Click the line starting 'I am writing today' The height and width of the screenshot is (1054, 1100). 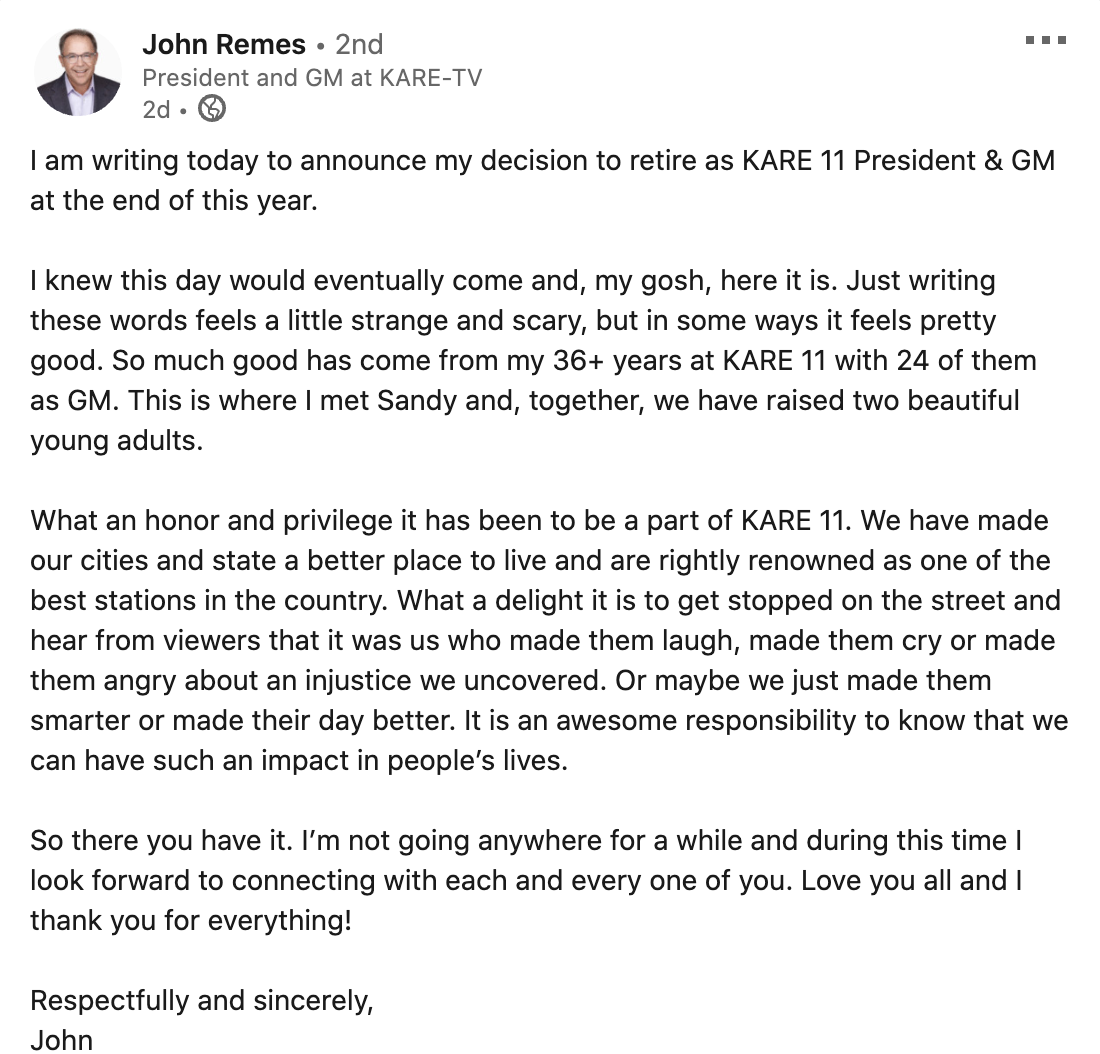pos(542,161)
